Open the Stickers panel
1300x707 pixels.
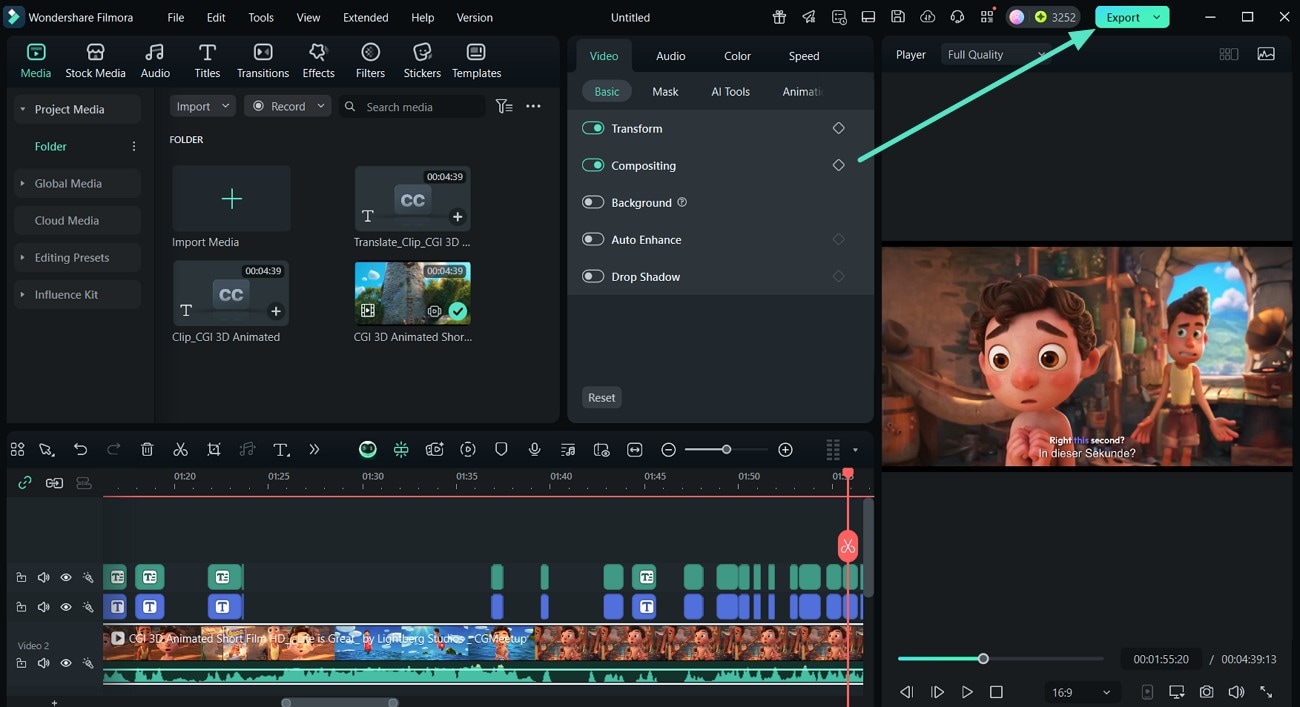point(422,61)
